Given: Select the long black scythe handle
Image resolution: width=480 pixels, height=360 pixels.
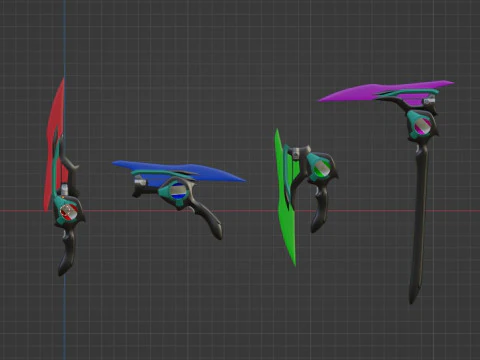Looking at the screenshot, I should [419, 223].
